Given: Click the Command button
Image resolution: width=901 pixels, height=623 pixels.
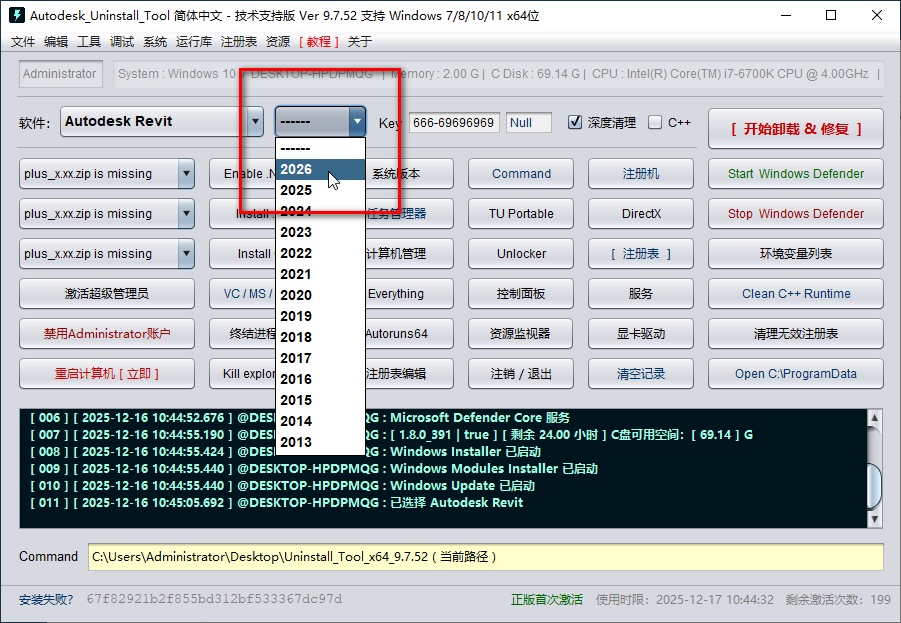Looking at the screenshot, I should (x=521, y=174).
